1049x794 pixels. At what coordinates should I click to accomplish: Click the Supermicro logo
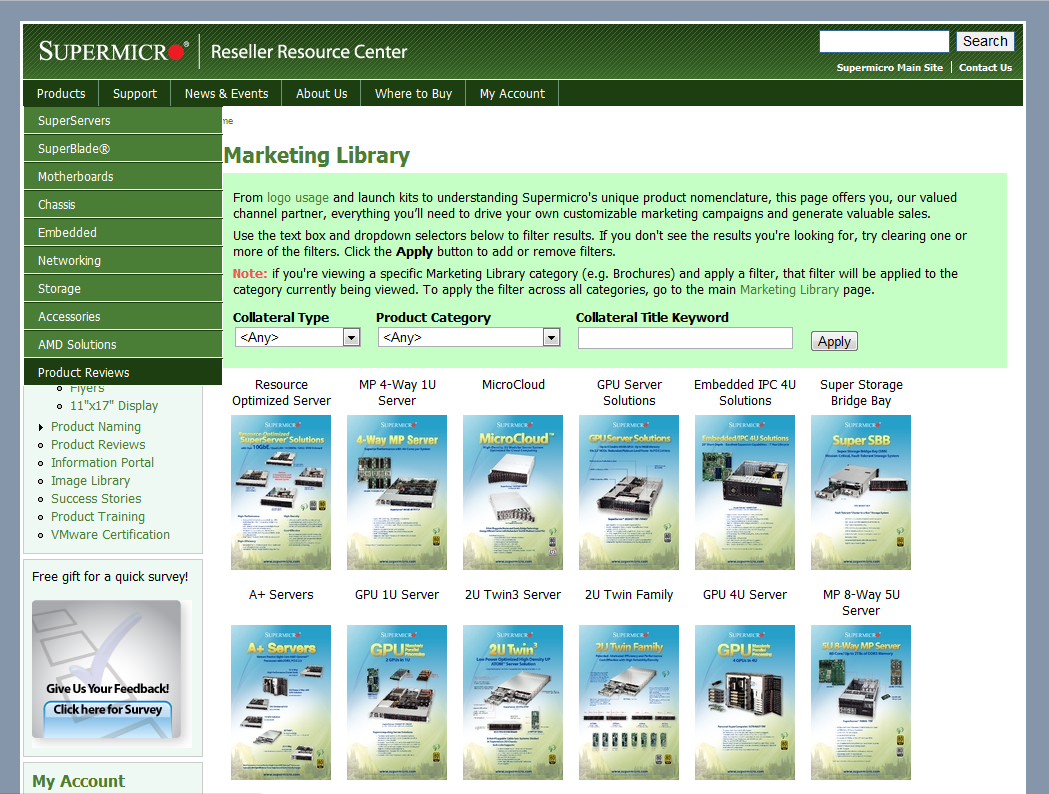[x=114, y=51]
